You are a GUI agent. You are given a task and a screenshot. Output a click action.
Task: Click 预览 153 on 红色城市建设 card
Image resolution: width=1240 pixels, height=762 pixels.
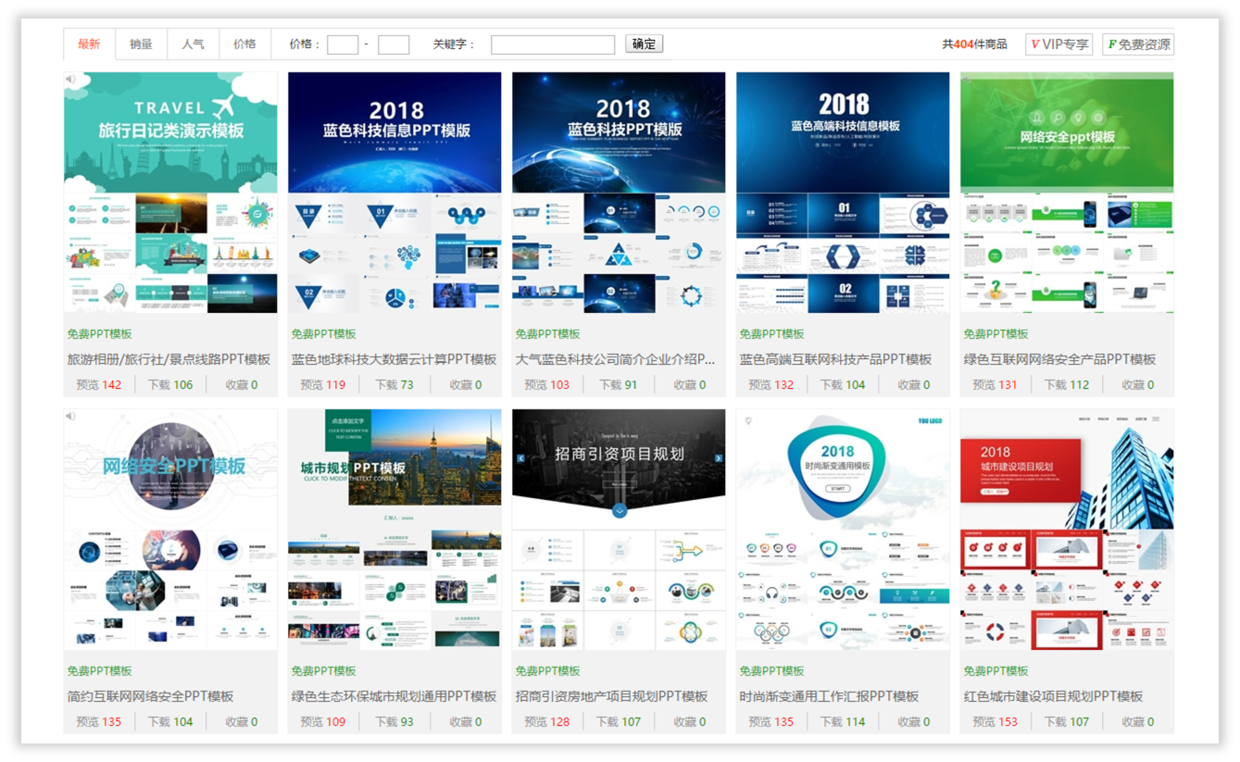tap(995, 722)
